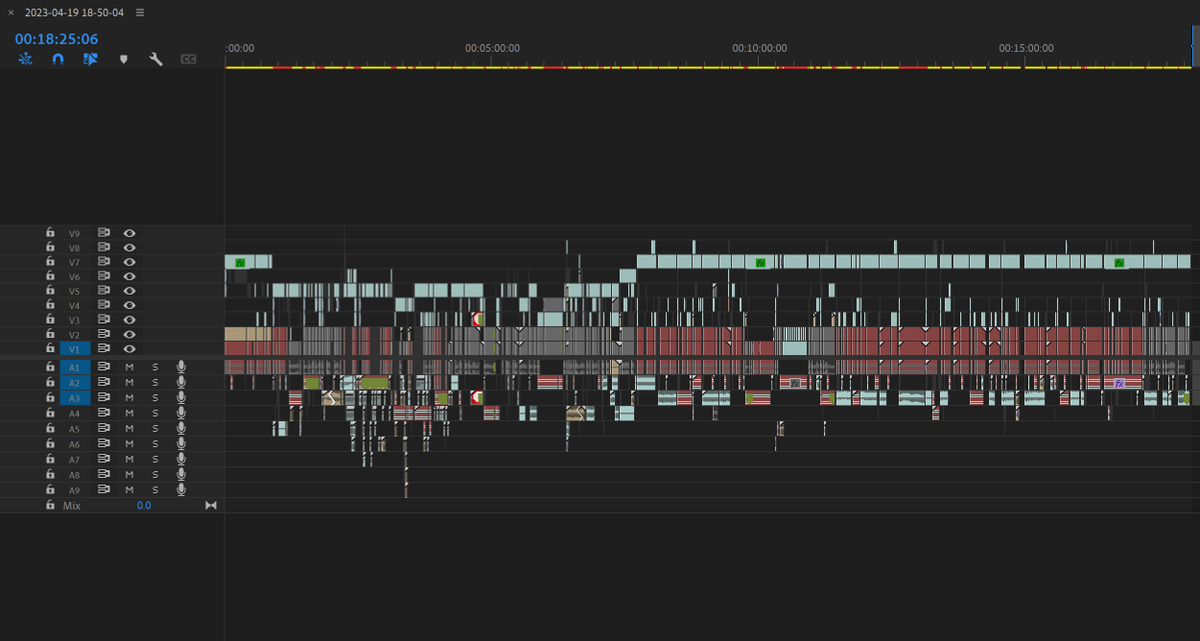Image resolution: width=1200 pixels, height=641 pixels.
Task: Toggle insert sequences as nests option
Action: tap(26, 59)
